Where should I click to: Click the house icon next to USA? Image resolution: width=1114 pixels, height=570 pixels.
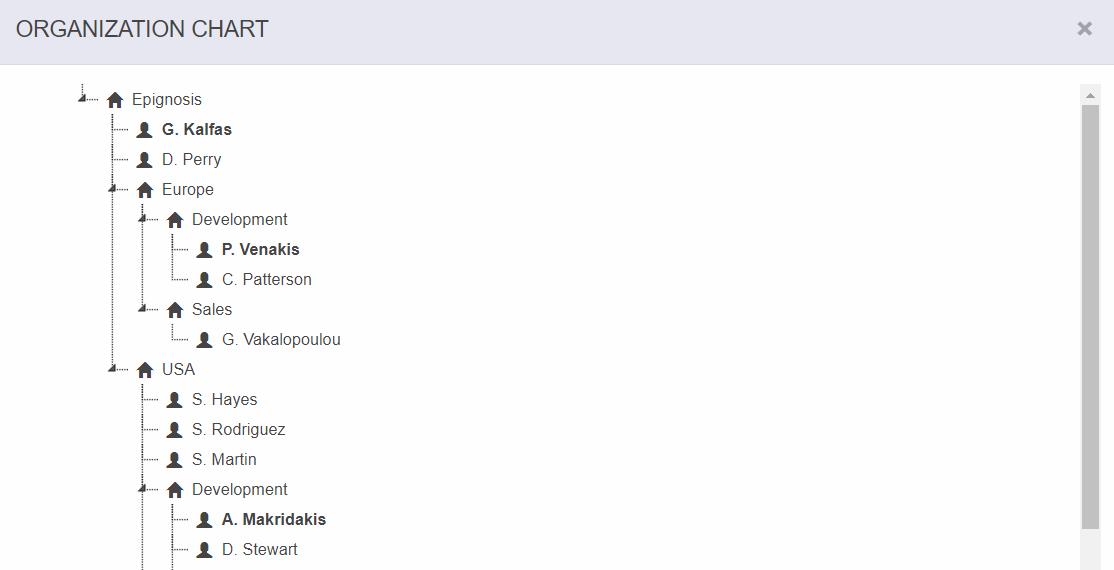tap(145, 370)
